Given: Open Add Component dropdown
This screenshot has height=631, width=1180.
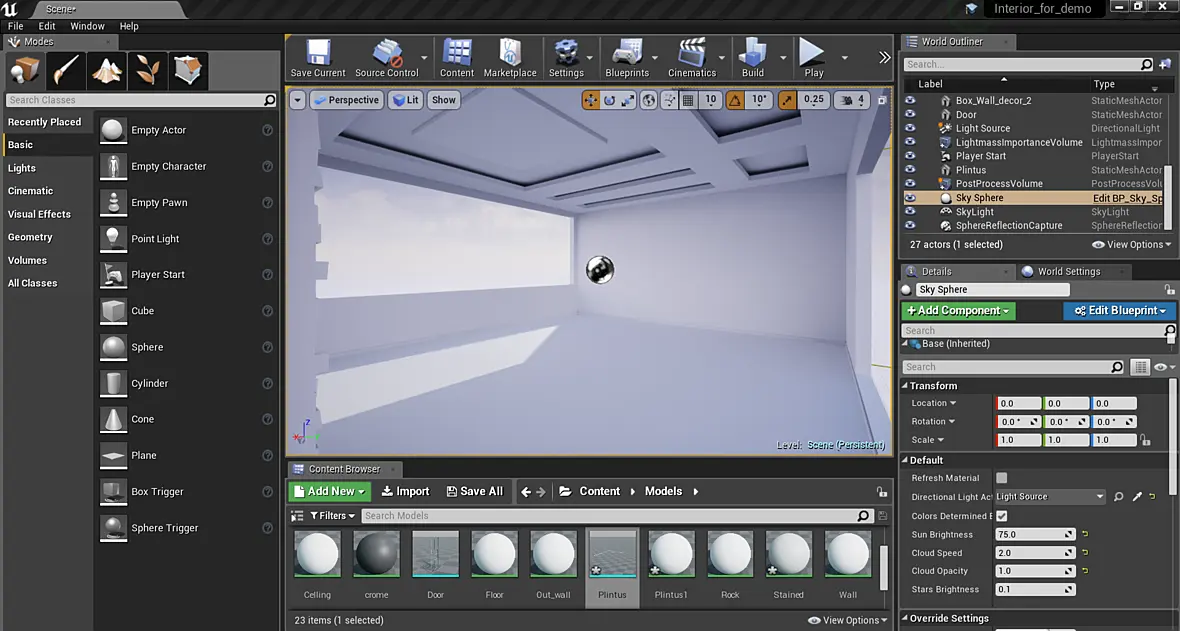Looking at the screenshot, I should 958,310.
